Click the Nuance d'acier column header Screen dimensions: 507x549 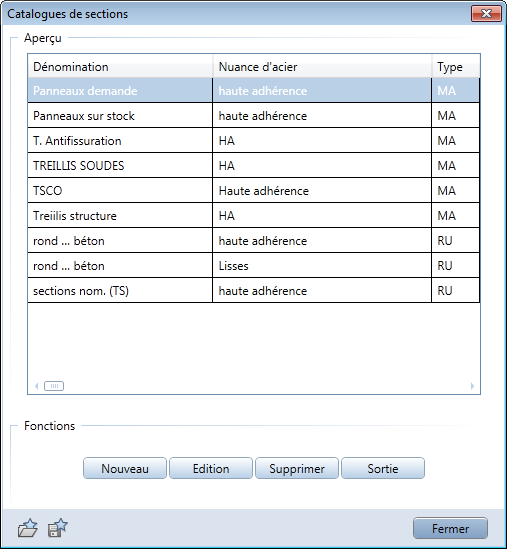pyautogui.click(x=322, y=67)
